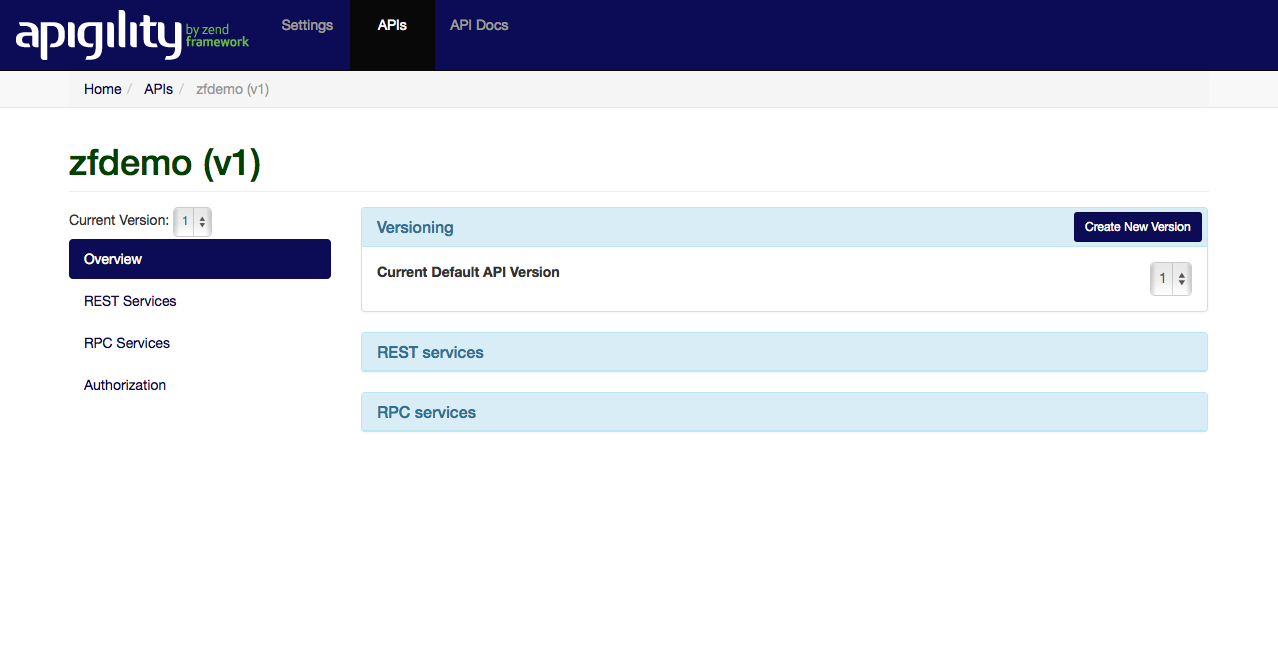
Task: Click the Apigility logo
Action: [132, 35]
